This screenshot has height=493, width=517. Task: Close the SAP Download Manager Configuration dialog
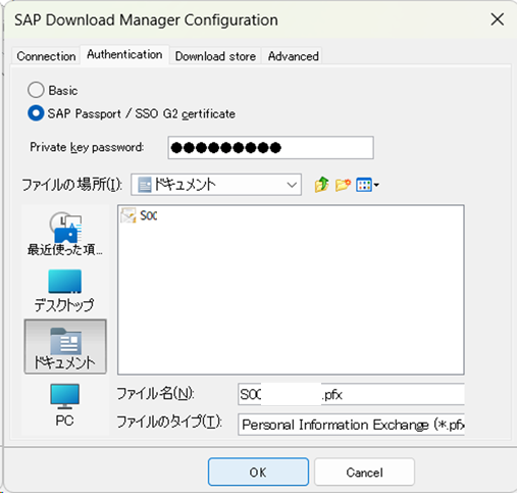click(x=497, y=19)
